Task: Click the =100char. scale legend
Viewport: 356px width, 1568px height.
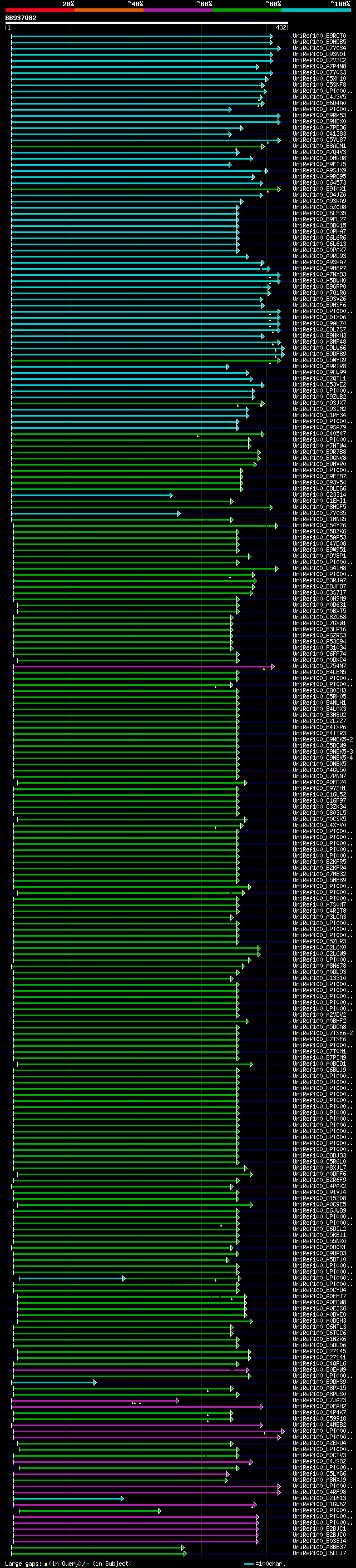Action: [x=264, y=1564]
